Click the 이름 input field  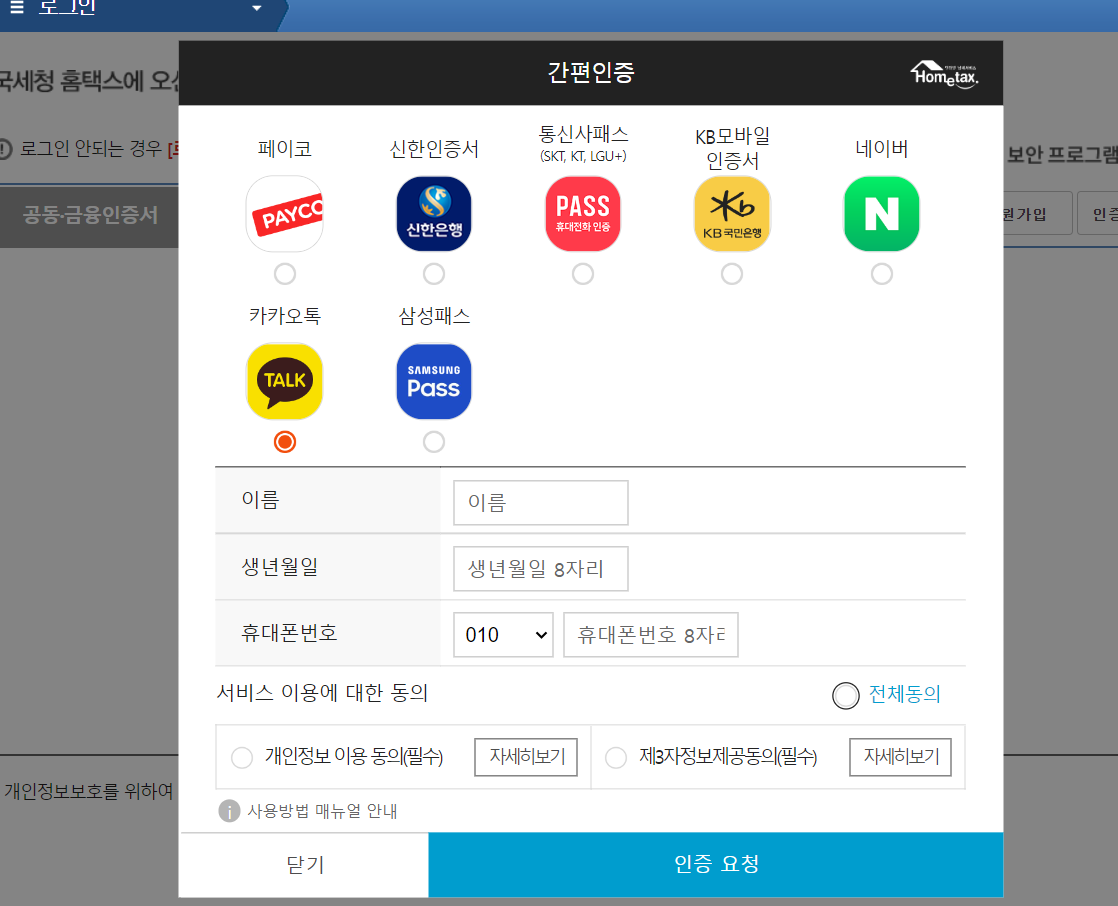point(540,503)
